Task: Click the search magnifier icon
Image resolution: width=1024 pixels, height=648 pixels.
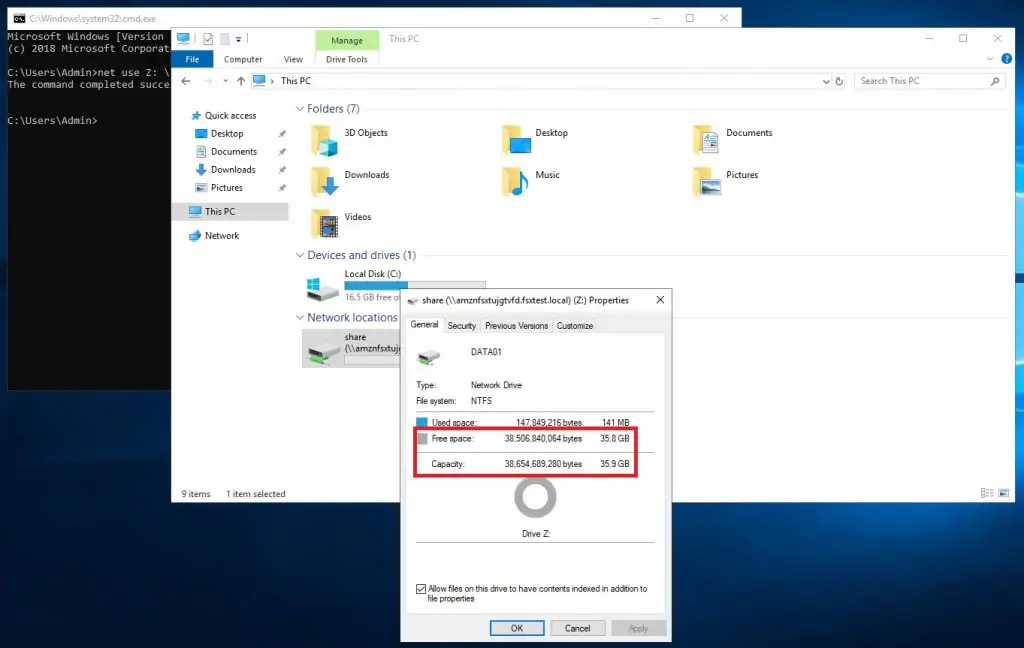Action: (995, 81)
